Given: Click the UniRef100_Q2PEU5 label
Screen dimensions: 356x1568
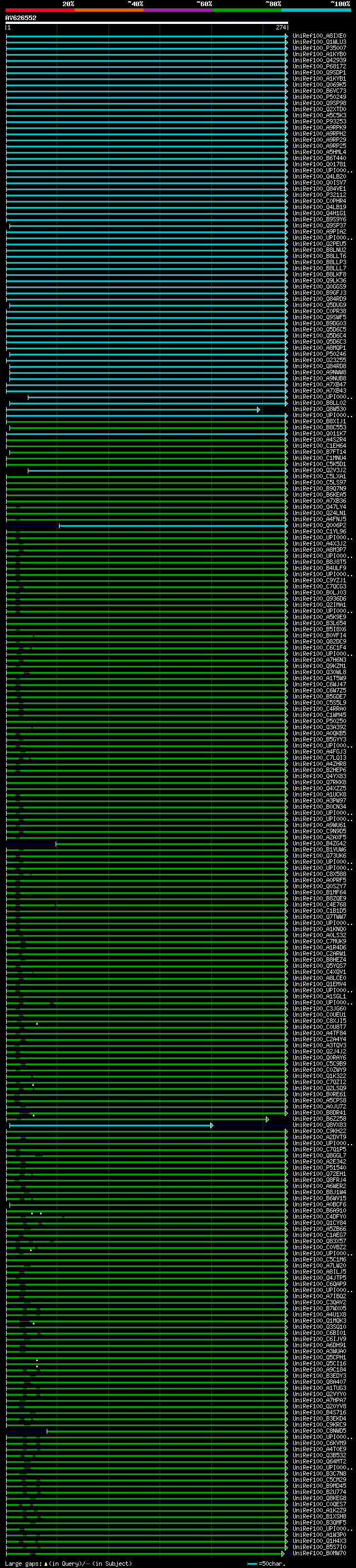Looking at the screenshot, I should point(319,244).
